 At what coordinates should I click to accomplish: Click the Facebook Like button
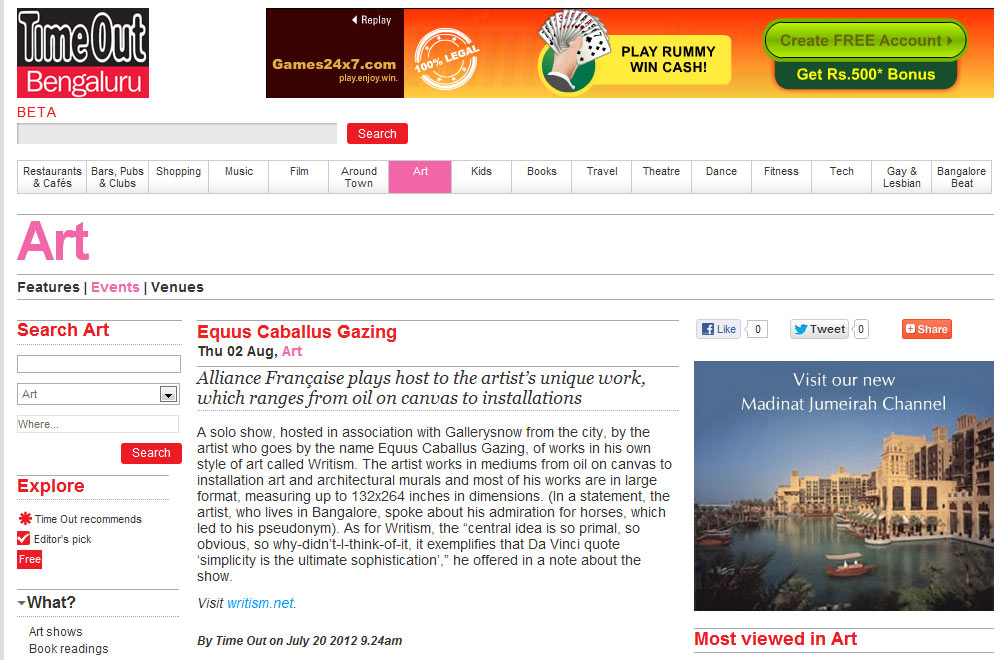(x=719, y=329)
